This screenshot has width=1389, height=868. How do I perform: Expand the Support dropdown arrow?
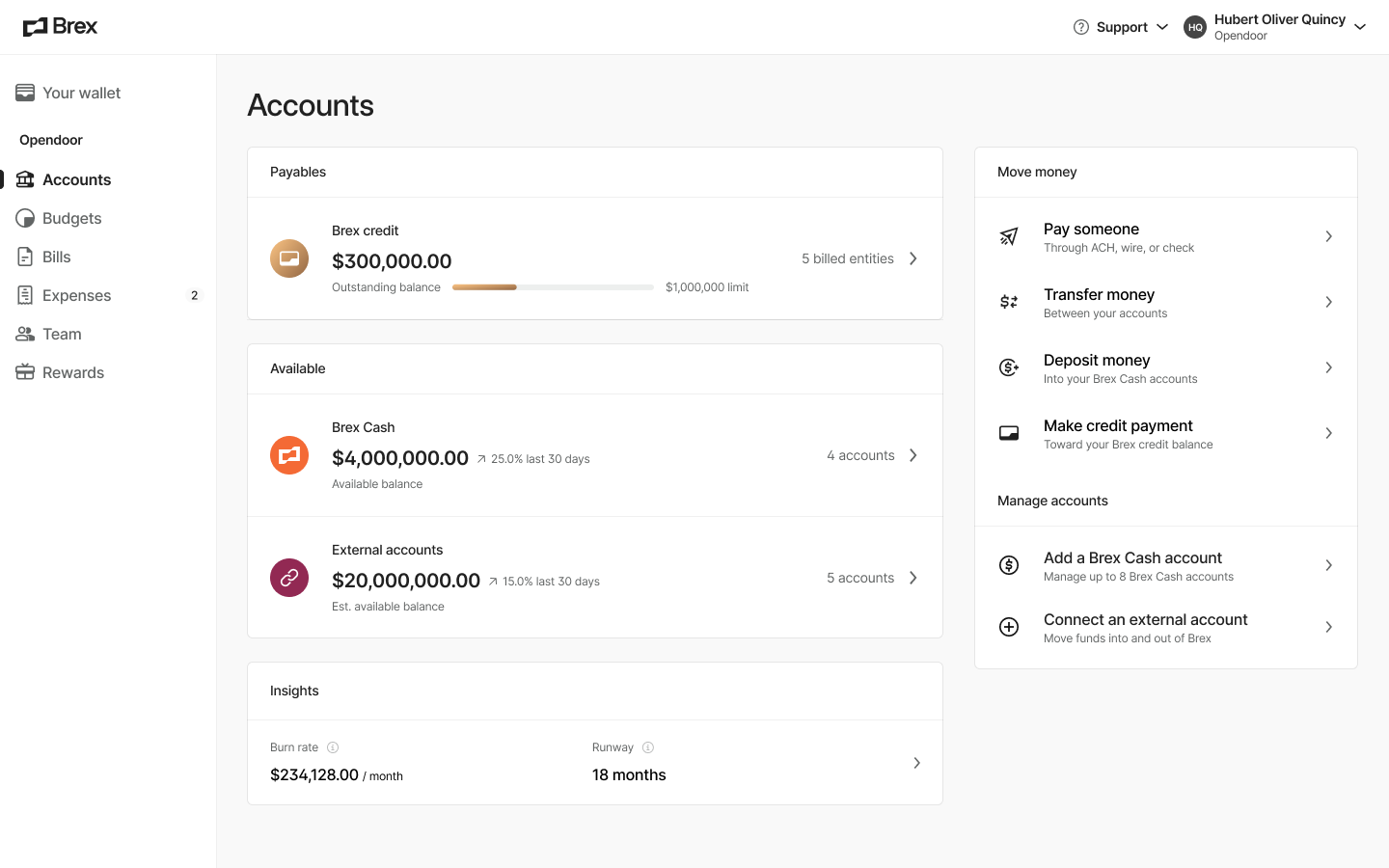point(1162,27)
